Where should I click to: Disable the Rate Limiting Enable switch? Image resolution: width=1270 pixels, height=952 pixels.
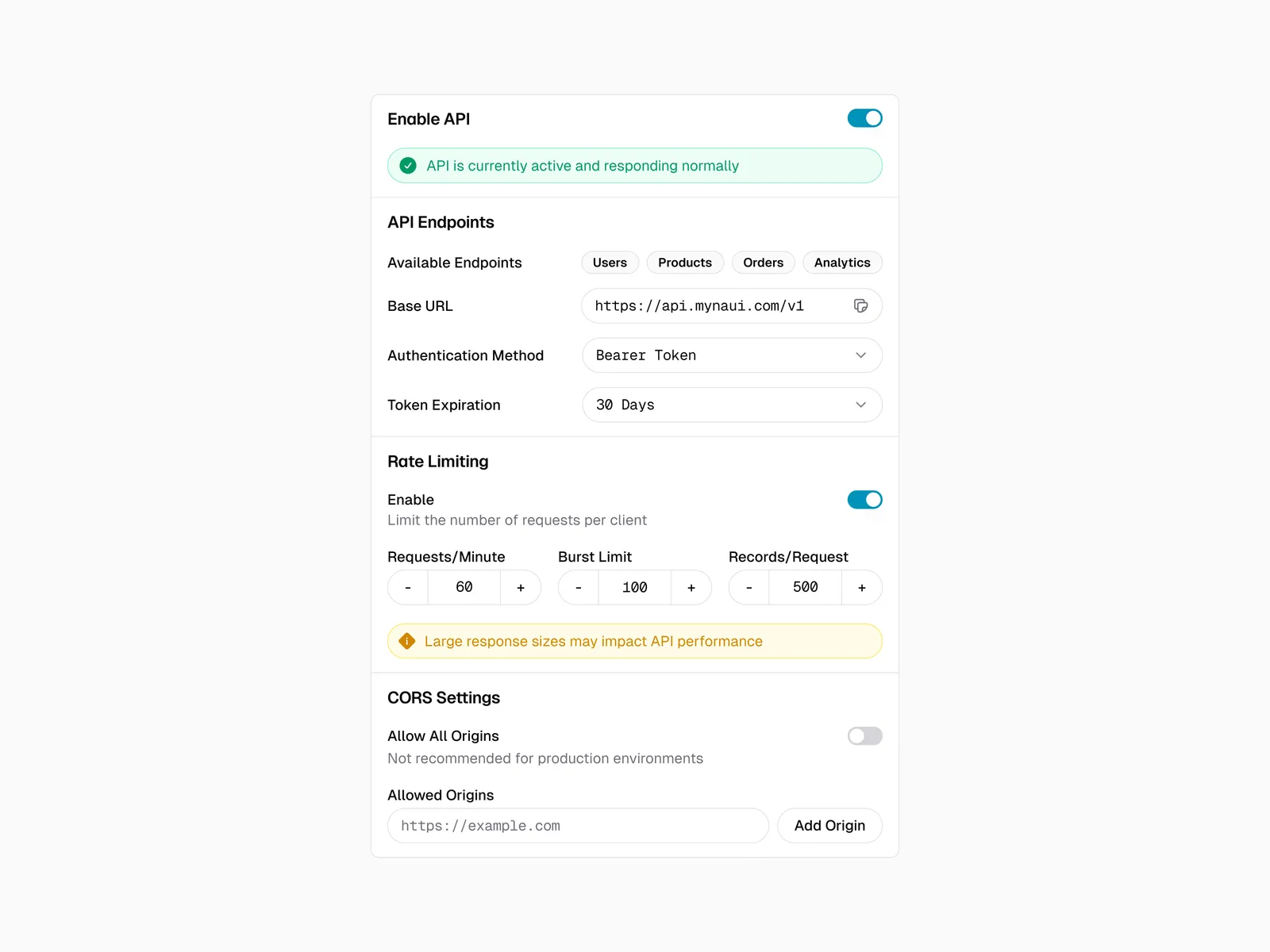coord(864,500)
